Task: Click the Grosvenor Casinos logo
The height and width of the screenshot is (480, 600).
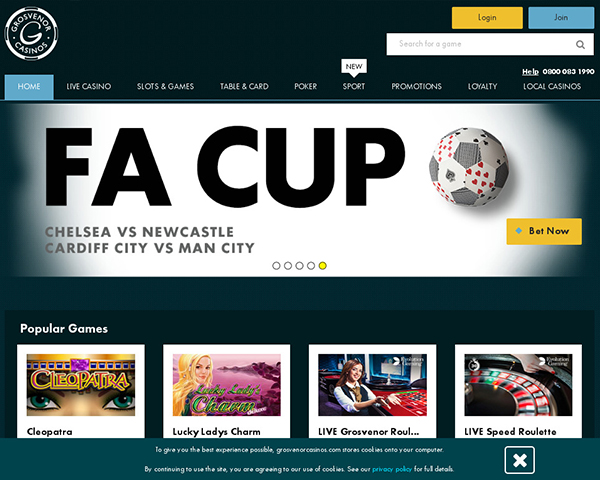Action: (x=31, y=34)
